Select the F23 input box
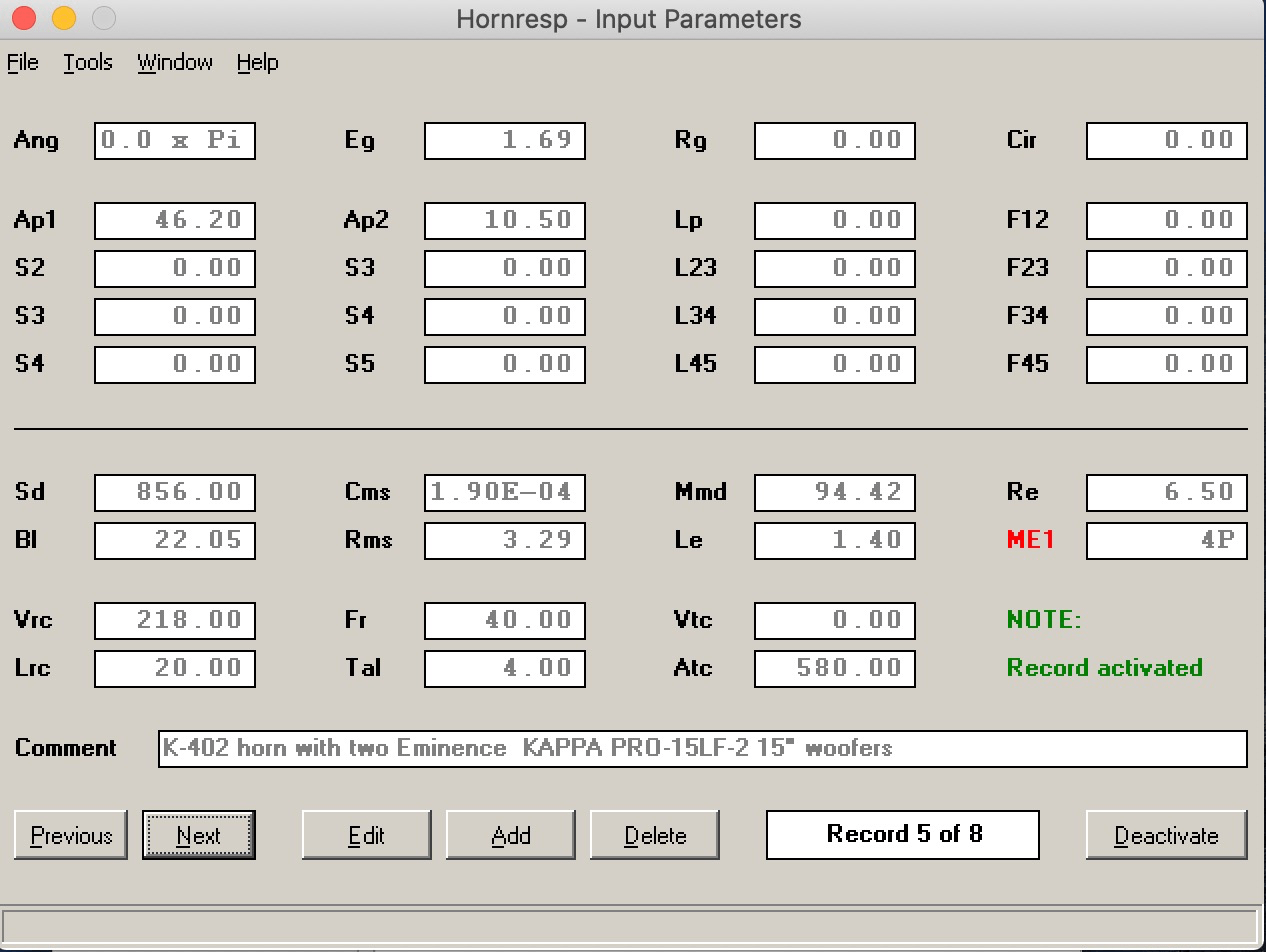This screenshot has width=1266, height=952. pos(1167,269)
